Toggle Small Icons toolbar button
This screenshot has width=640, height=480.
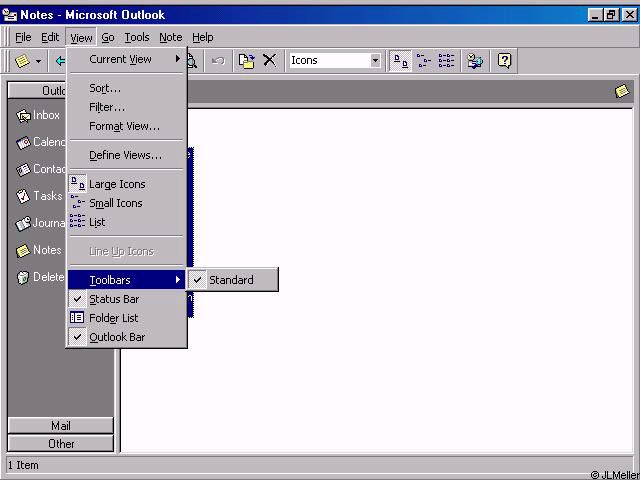pyautogui.click(x=424, y=61)
